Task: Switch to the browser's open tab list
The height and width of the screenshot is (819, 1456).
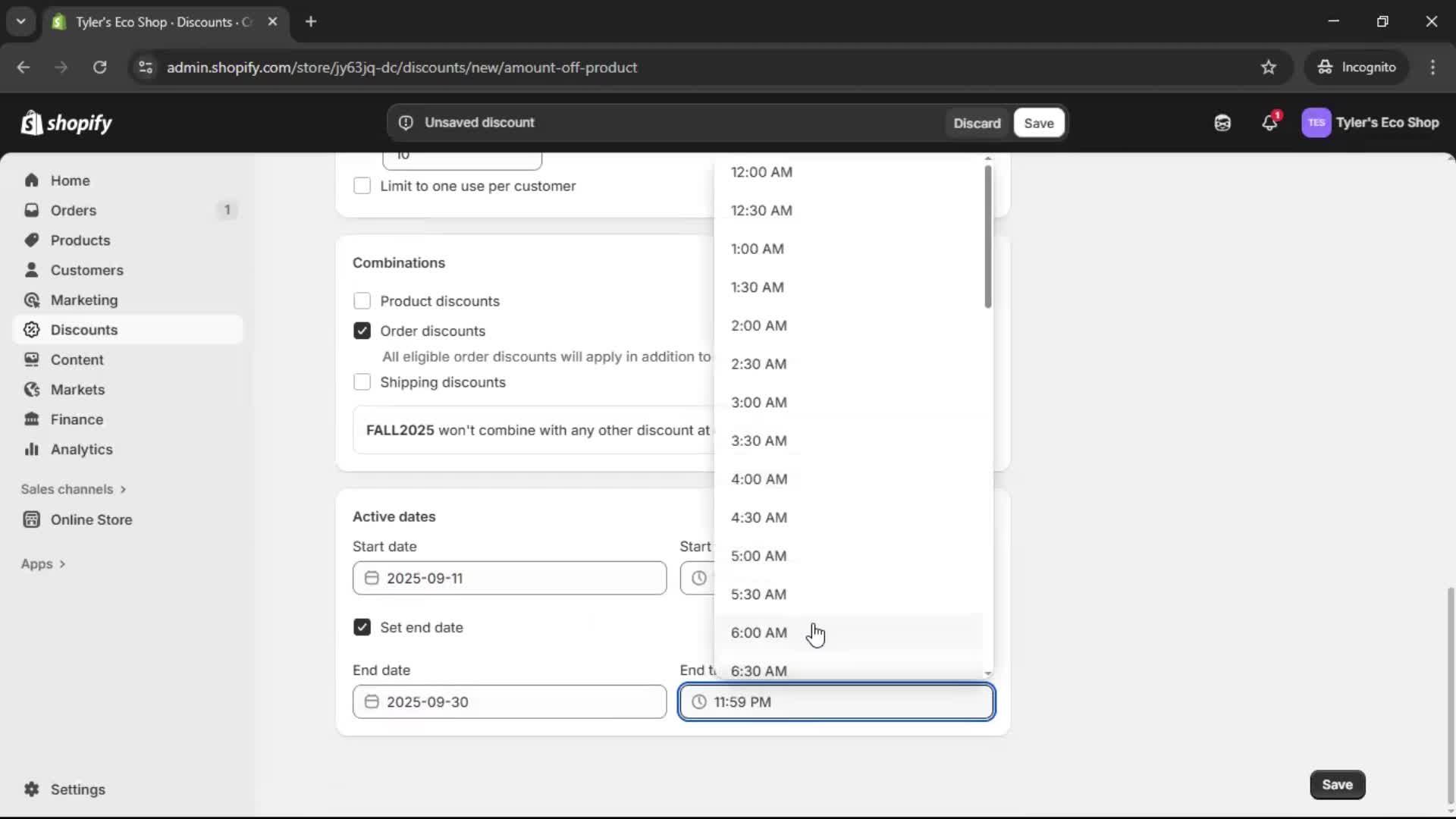Action: [21, 21]
